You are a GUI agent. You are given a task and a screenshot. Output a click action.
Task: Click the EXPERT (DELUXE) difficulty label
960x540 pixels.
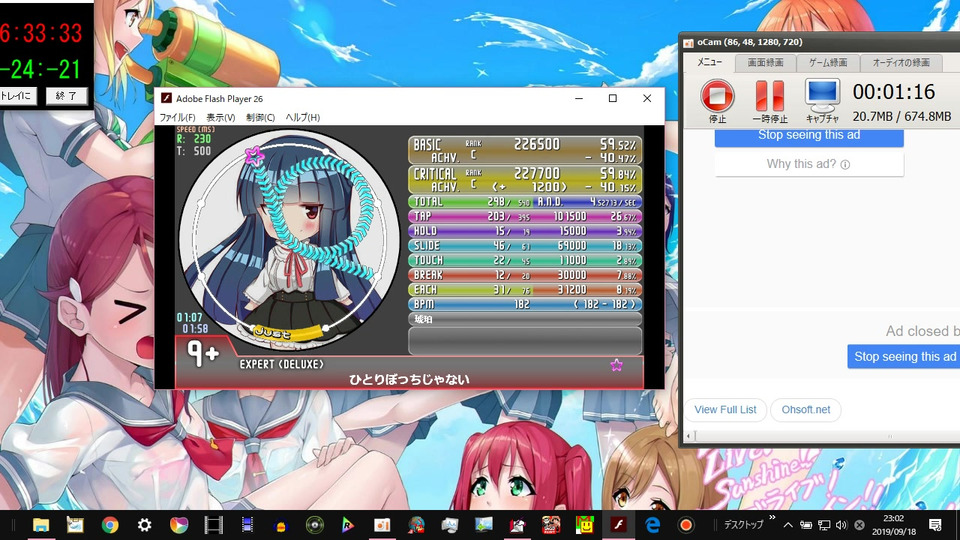[282, 364]
